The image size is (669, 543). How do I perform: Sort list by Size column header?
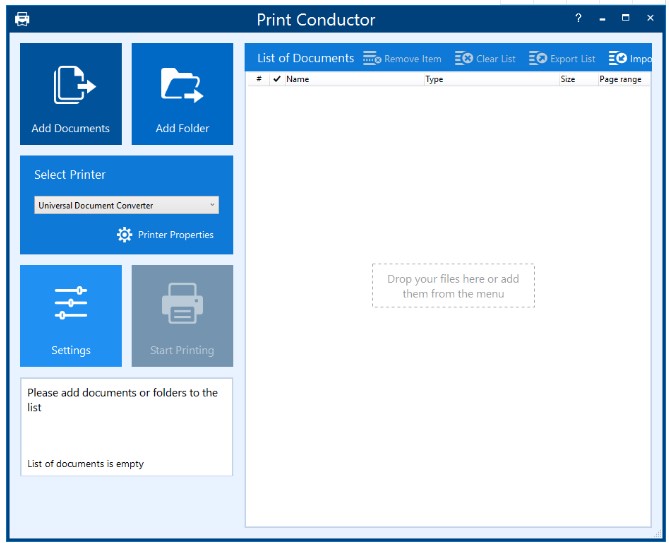point(567,79)
